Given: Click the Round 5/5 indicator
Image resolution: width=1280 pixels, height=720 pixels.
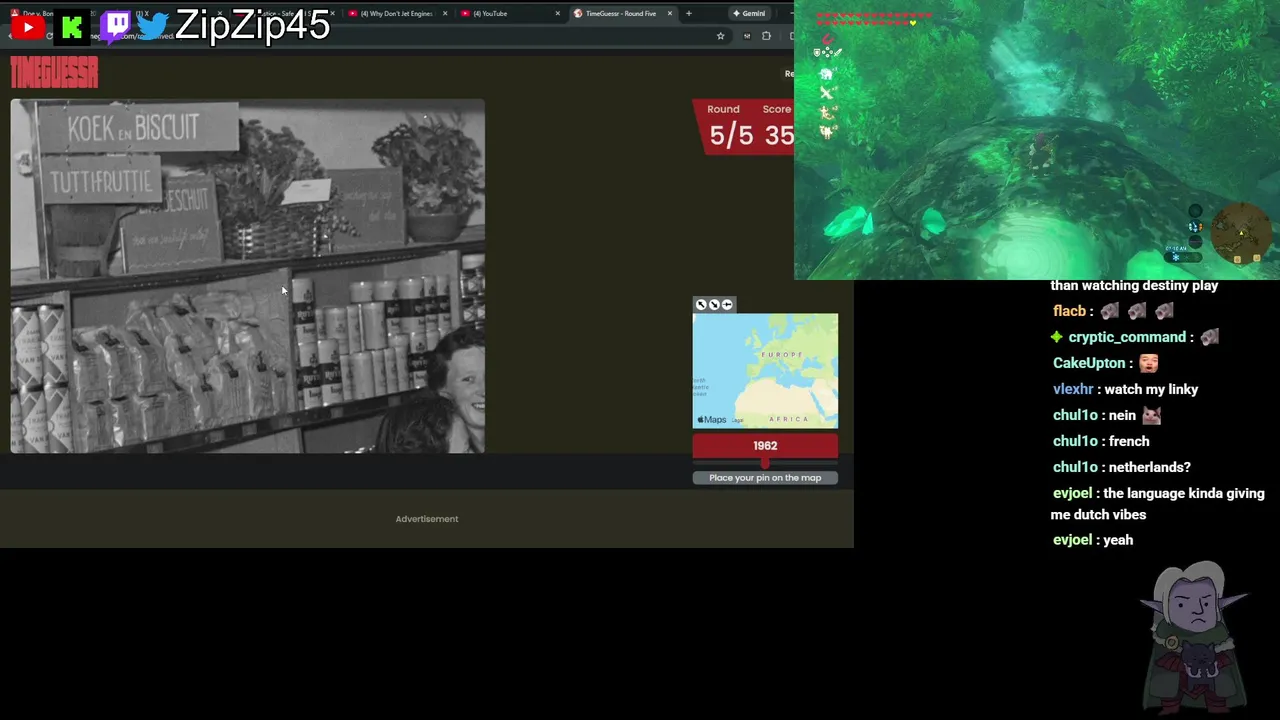Looking at the screenshot, I should 731,127.
